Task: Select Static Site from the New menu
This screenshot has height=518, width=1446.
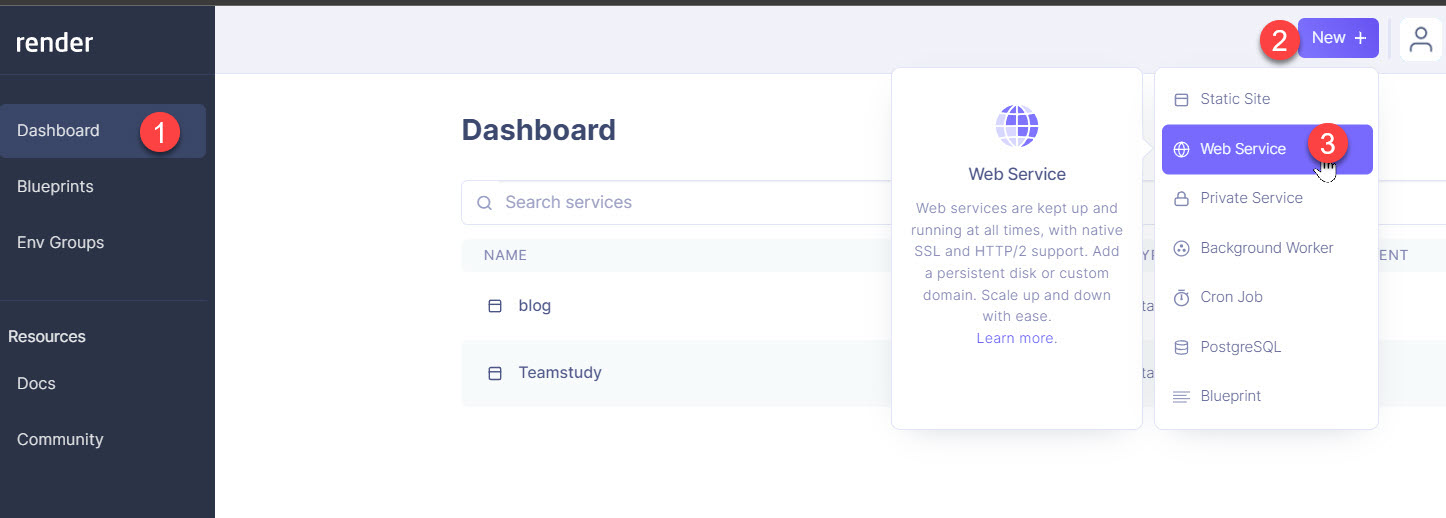Action: [x=1235, y=99]
